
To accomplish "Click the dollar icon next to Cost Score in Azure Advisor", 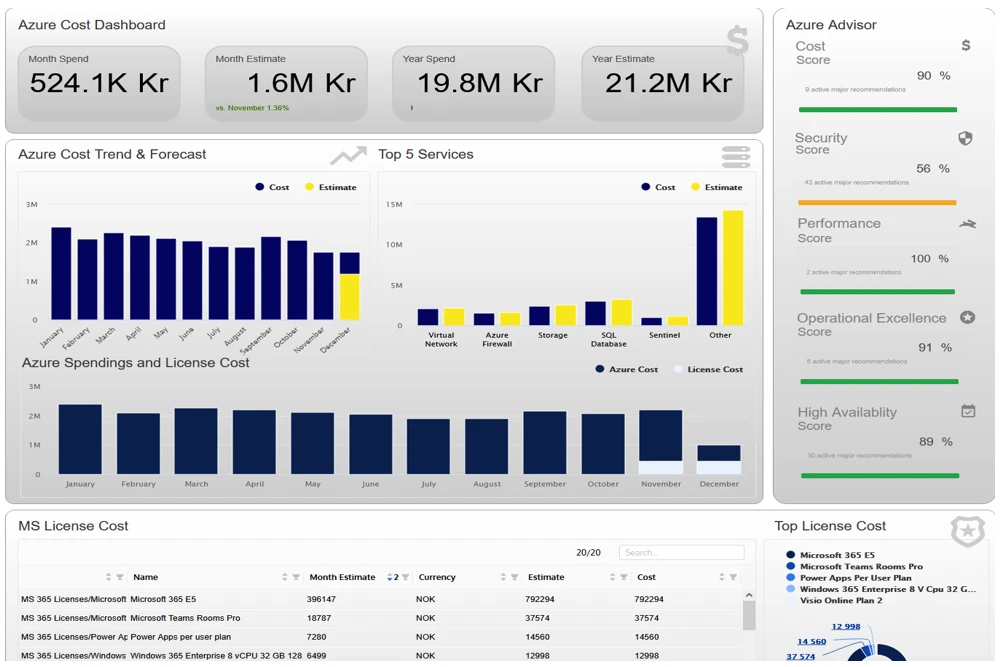I will click(965, 46).
